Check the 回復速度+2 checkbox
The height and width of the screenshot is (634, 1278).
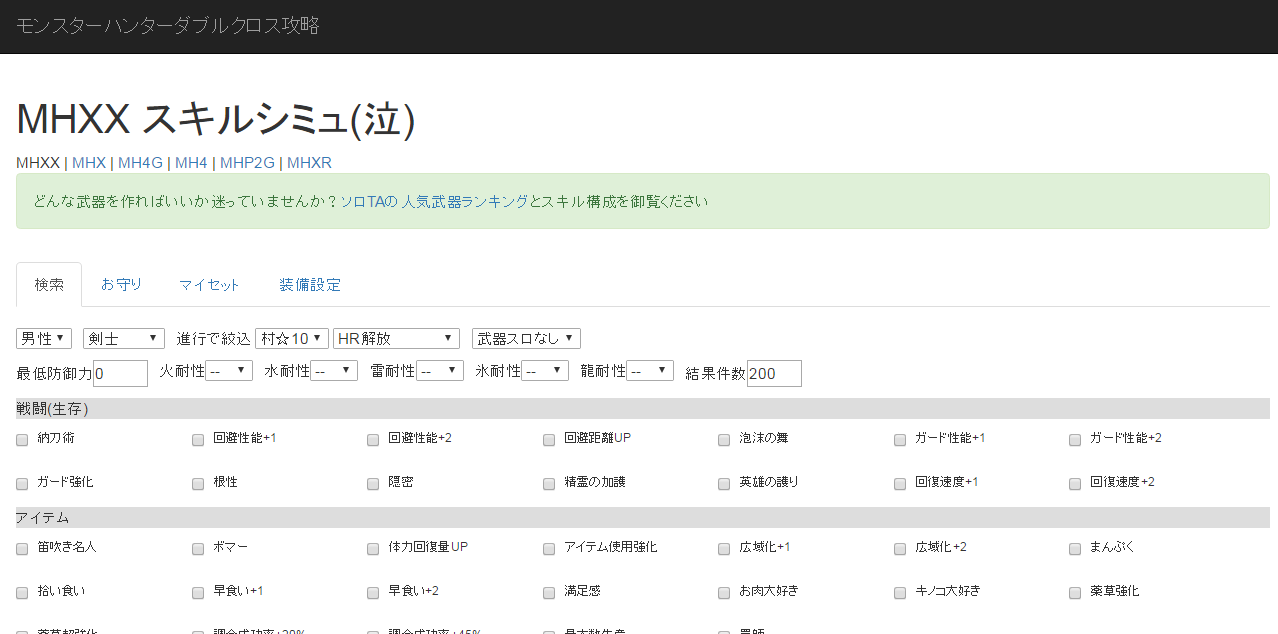click(1075, 484)
